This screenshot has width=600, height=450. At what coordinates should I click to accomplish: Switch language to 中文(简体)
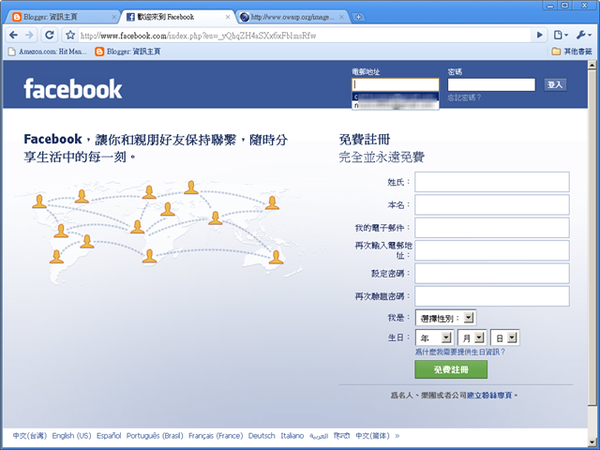click(x=372, y=436)
